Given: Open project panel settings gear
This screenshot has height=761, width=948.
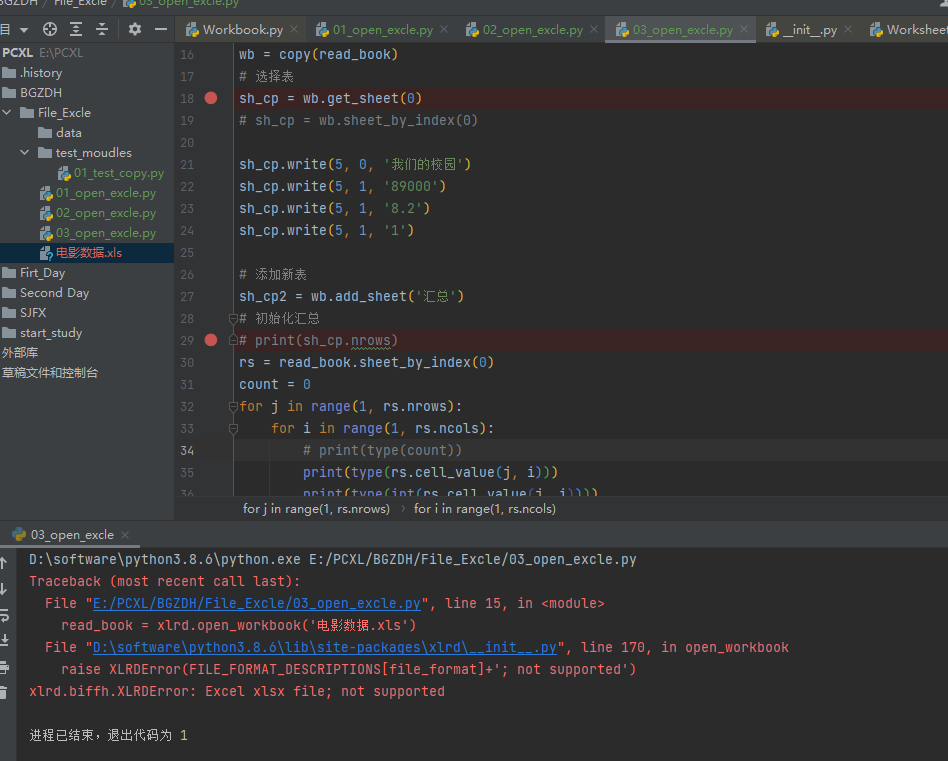Looking at the screenshot, I should pos(135,29).
